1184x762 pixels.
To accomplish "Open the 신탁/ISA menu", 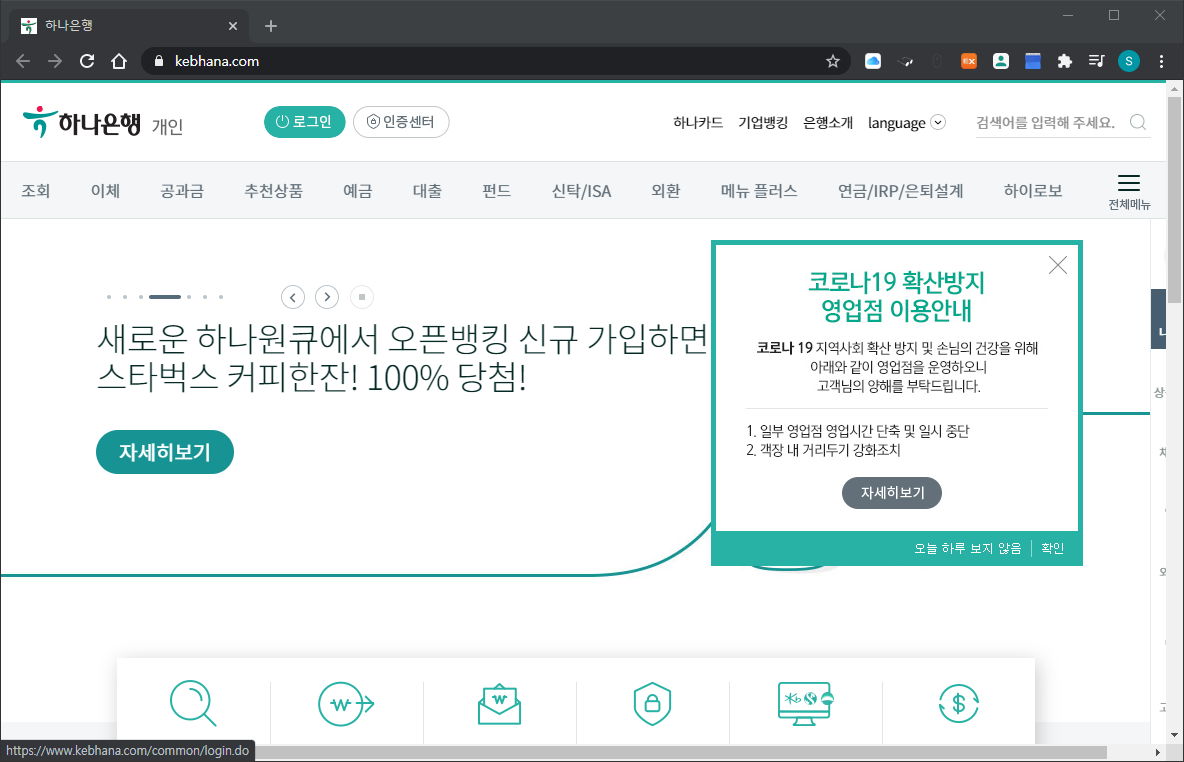I will pyautogui.click(x=581, y=191).
